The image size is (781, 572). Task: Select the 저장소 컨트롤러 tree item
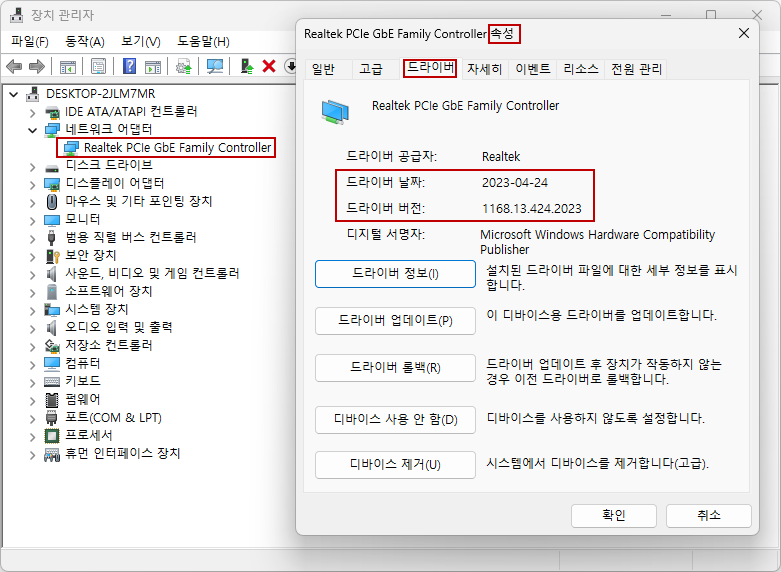109,345
